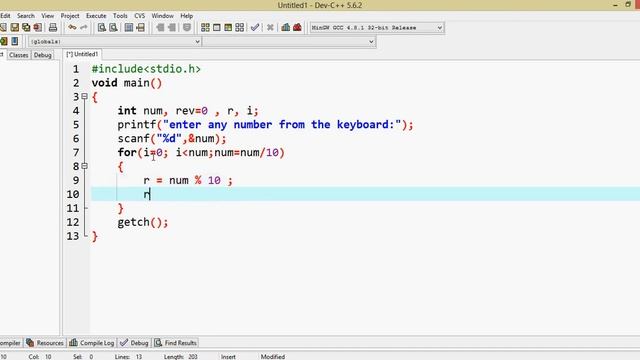Viewport: 640px width, 360px height.
Task: Open the Help menu
Action: (187, 16)
